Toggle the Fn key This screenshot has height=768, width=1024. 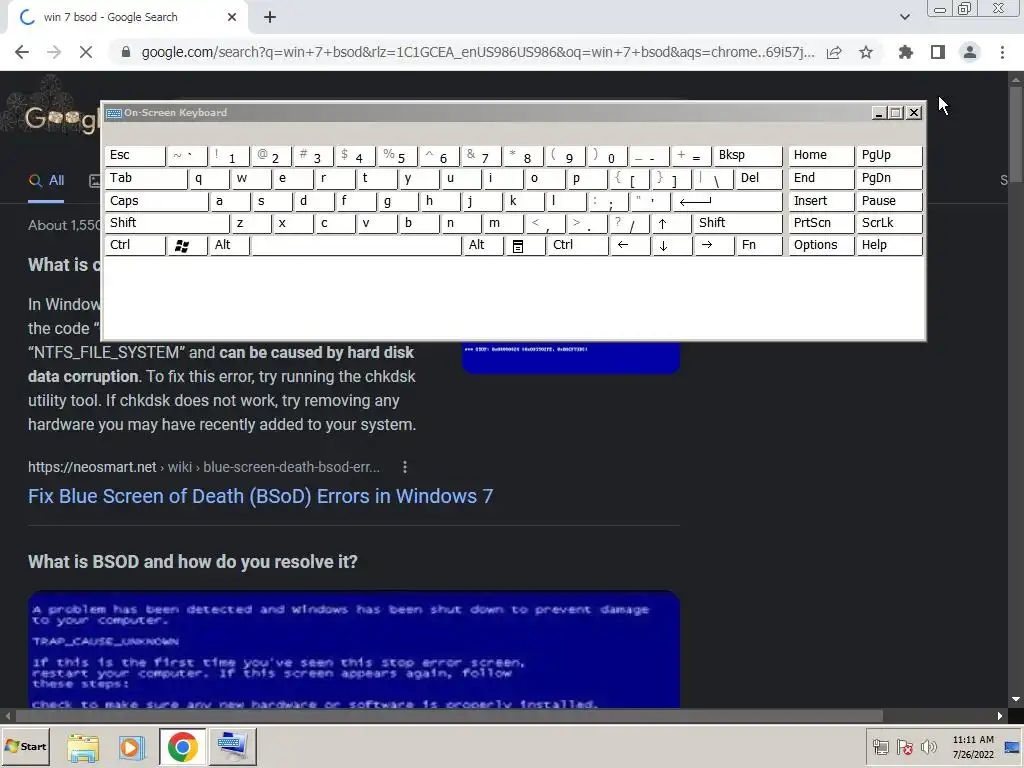[758, 246]
